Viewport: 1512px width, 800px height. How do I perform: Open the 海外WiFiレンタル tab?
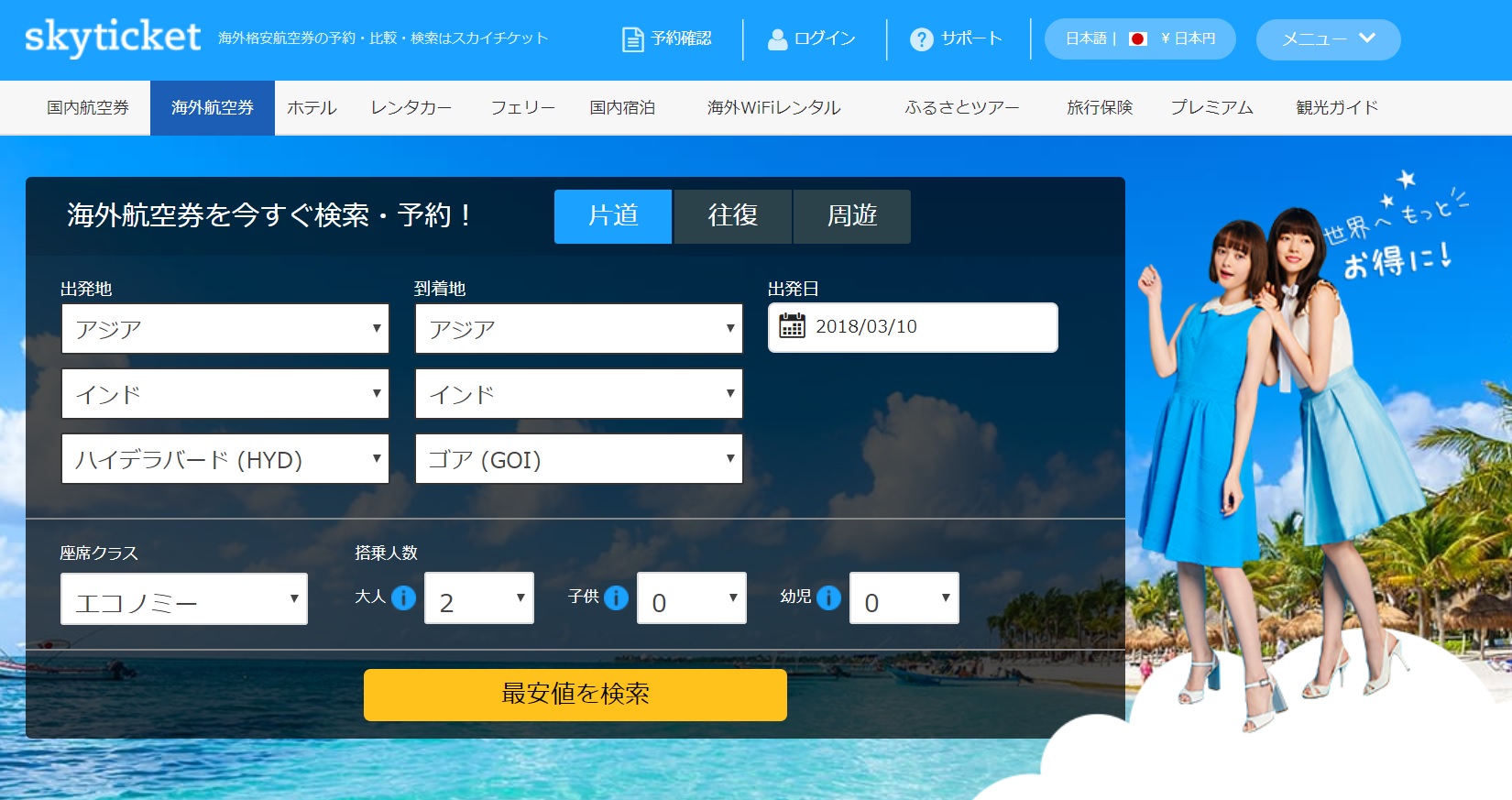[x=774, y=108]
